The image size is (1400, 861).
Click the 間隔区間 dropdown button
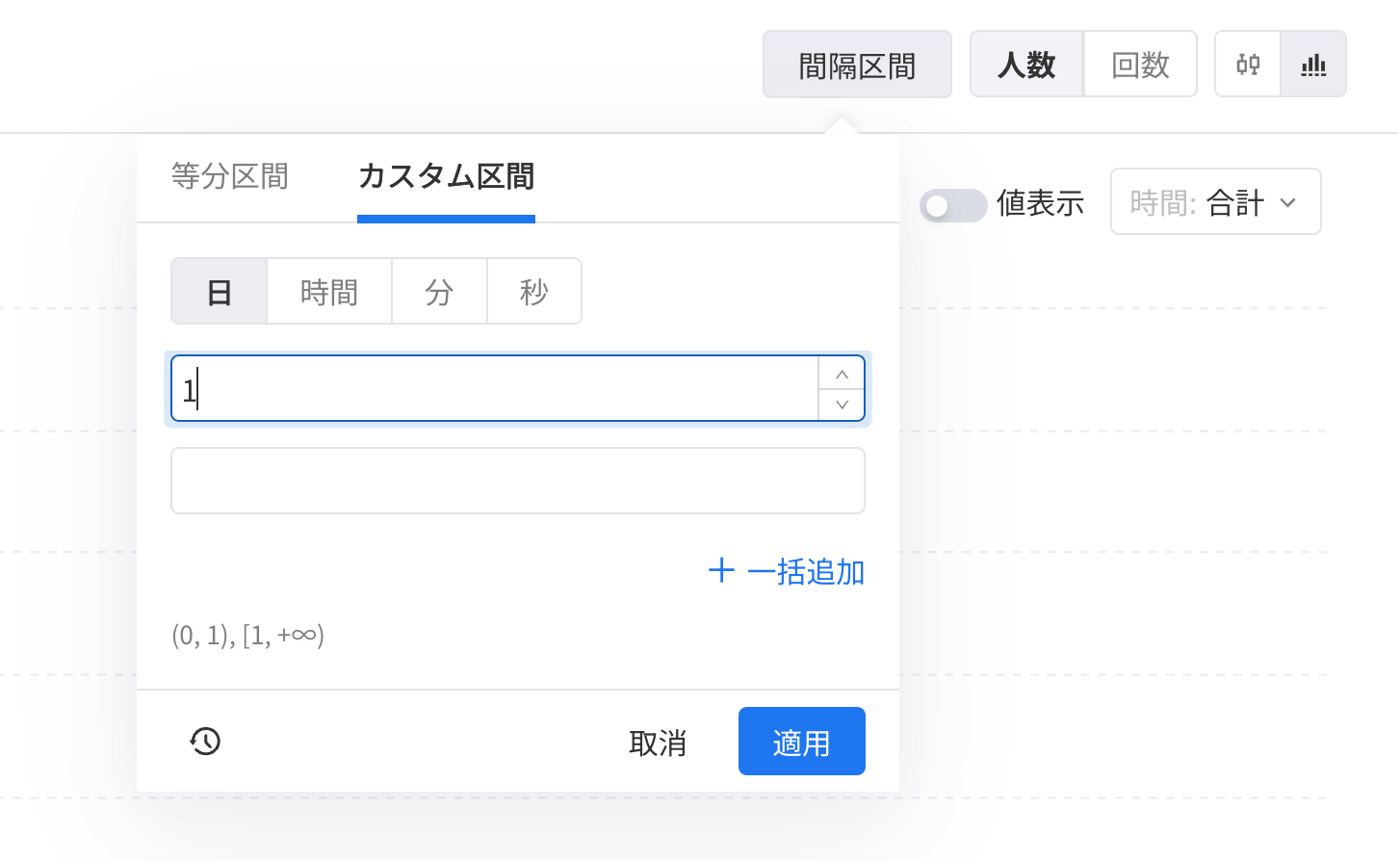(x=857, y=65)
